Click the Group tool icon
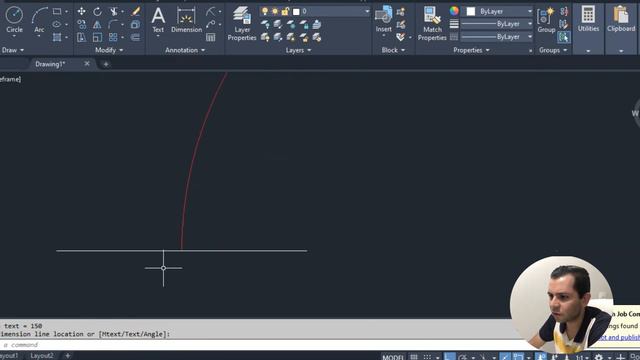 546,20
